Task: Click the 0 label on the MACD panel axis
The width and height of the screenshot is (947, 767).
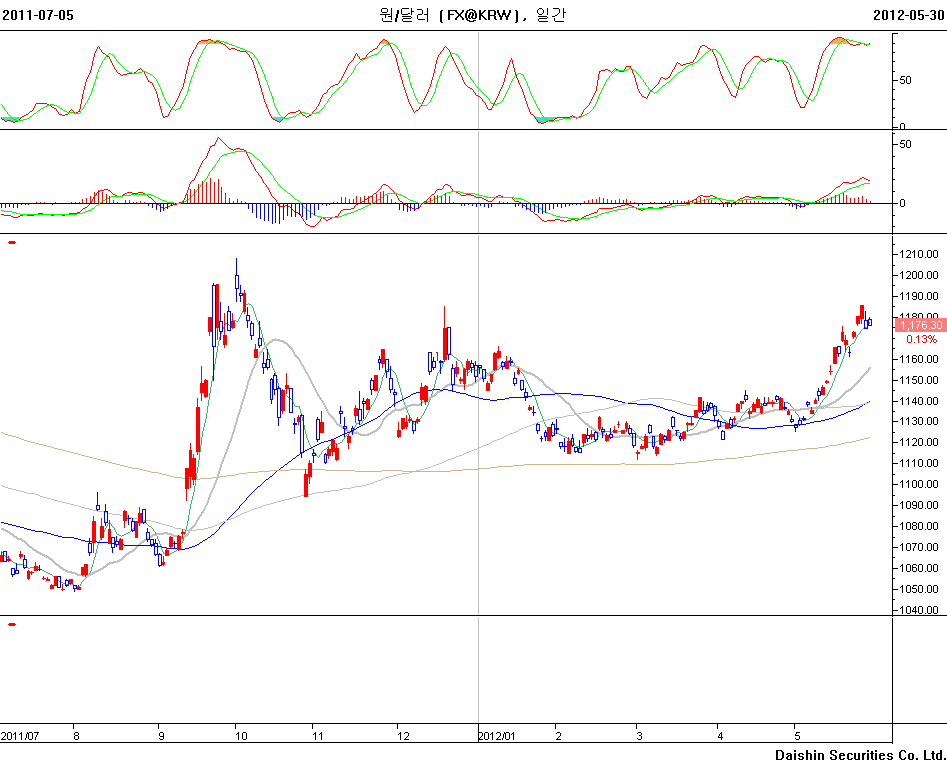Action: click(x=901, y=203)
